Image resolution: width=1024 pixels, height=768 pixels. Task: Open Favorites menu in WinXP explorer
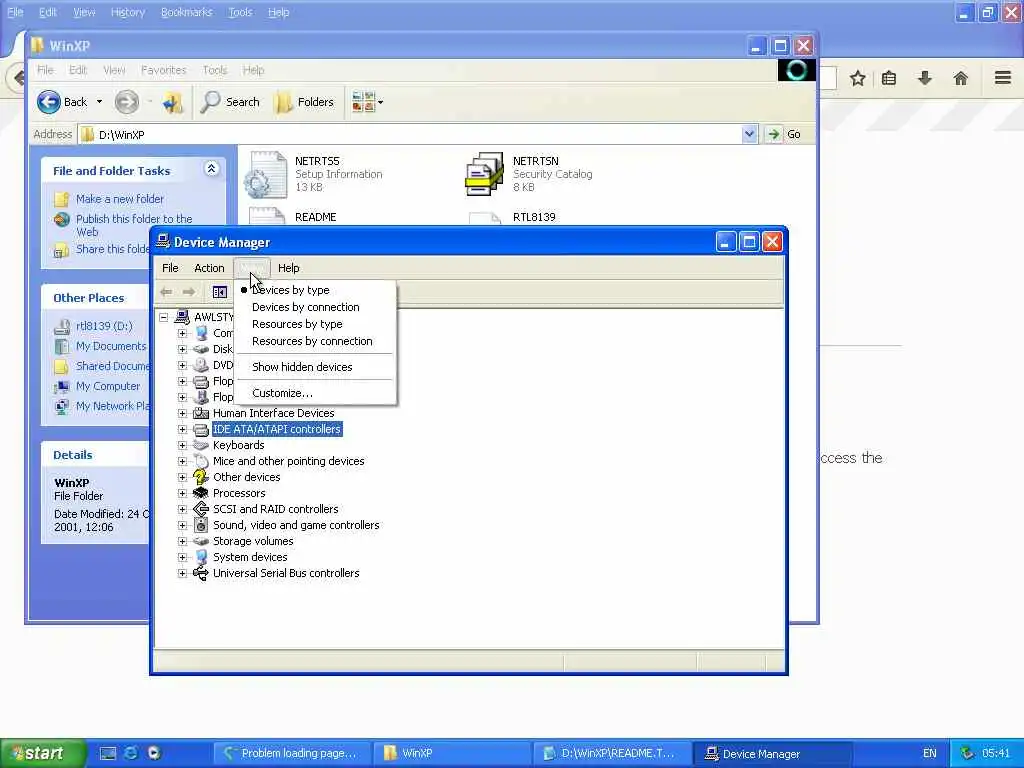coord(163,70)
